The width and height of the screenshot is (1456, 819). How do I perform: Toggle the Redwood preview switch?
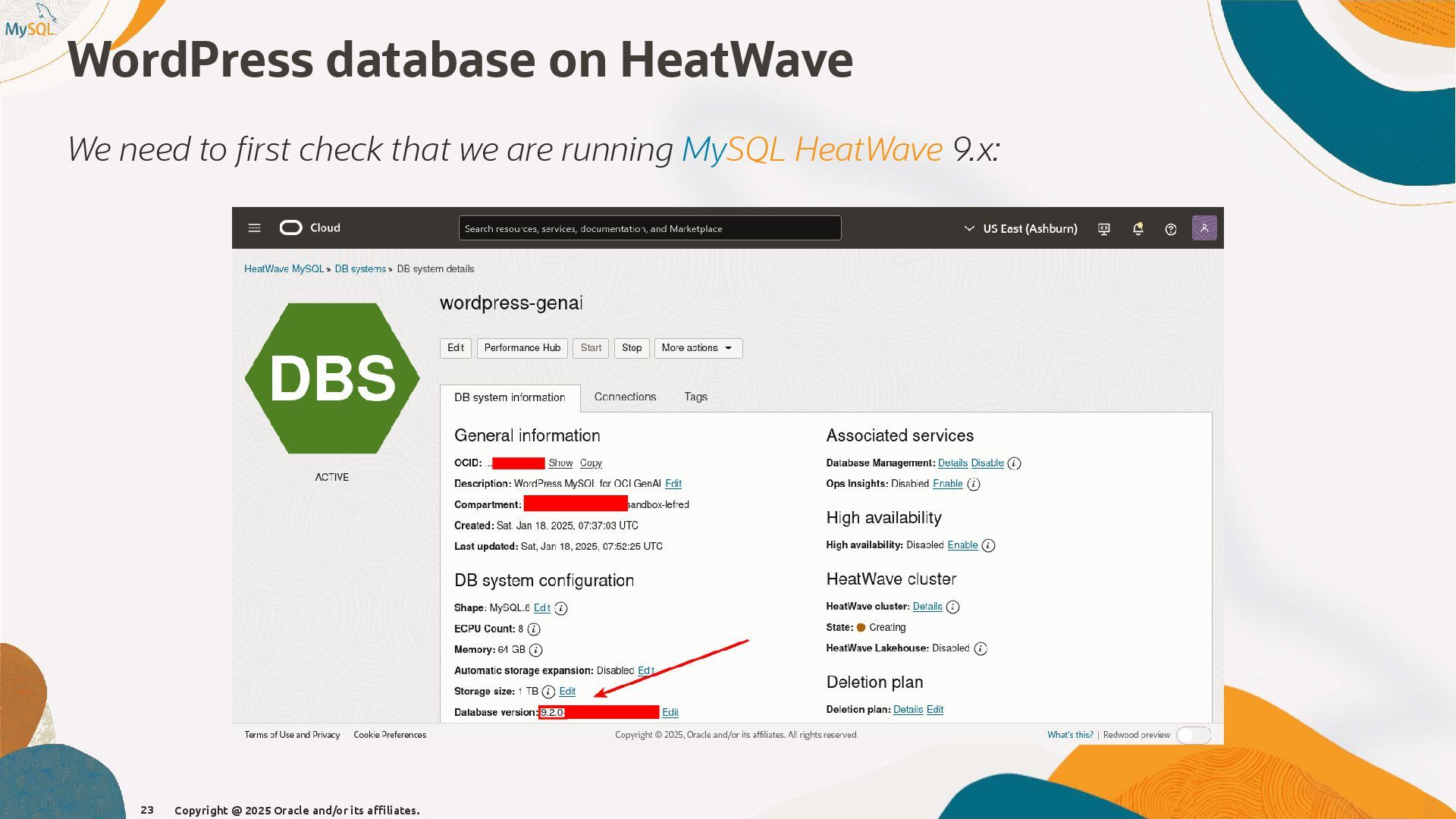(1193, 736)
